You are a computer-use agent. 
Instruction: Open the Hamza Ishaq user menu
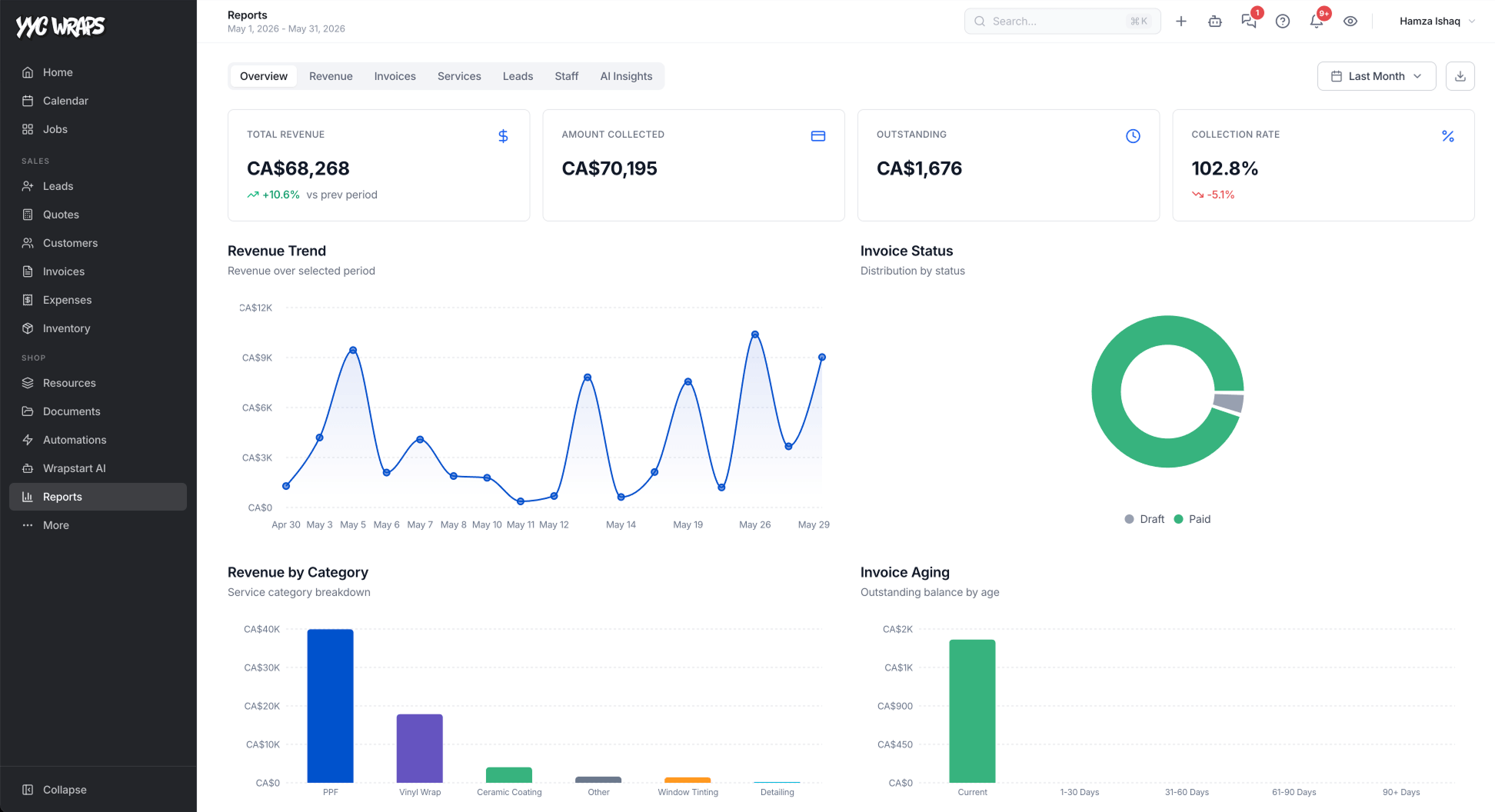(x=1437, y=22)
